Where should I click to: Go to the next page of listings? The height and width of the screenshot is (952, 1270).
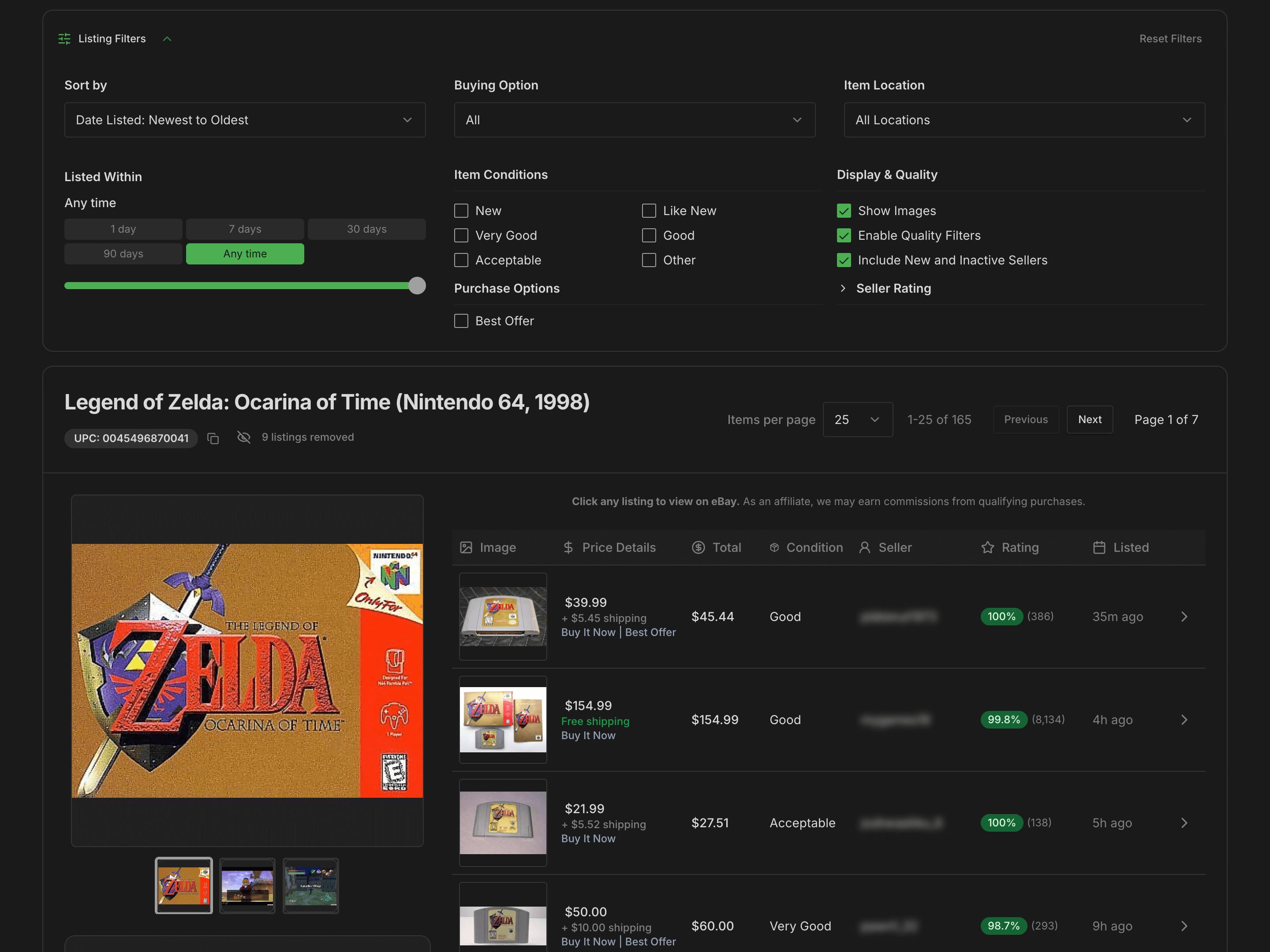[1089, 420]
